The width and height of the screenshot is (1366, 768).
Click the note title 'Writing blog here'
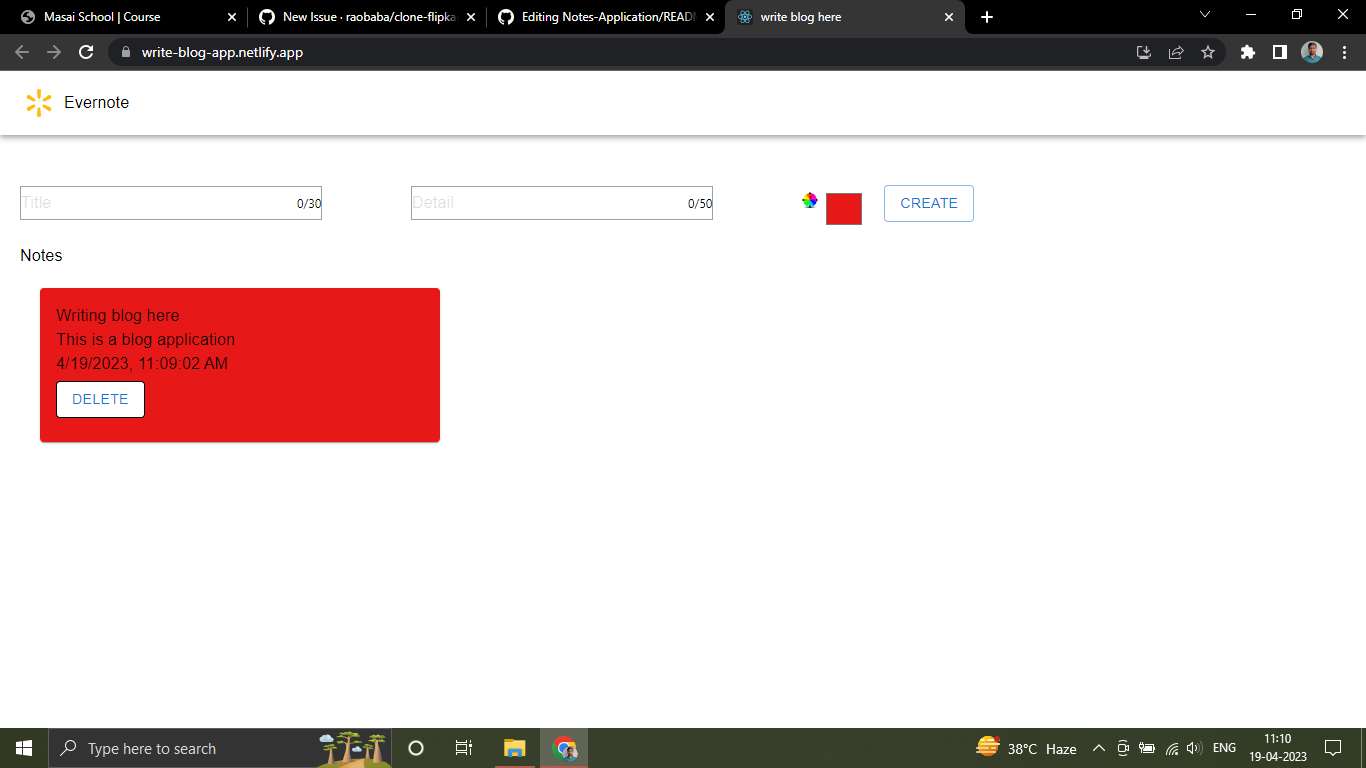tap(118, 315)
